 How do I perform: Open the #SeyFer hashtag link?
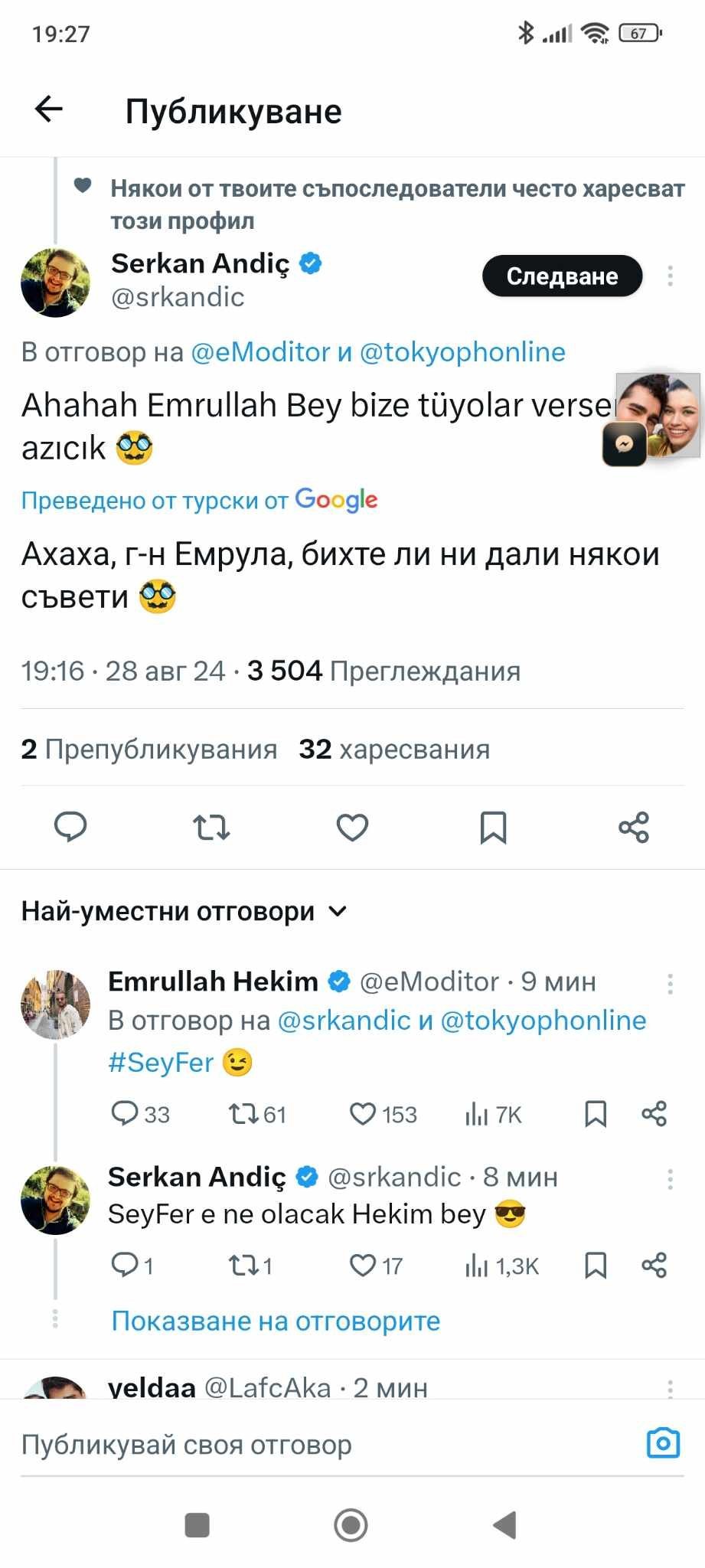point(161,1062)
